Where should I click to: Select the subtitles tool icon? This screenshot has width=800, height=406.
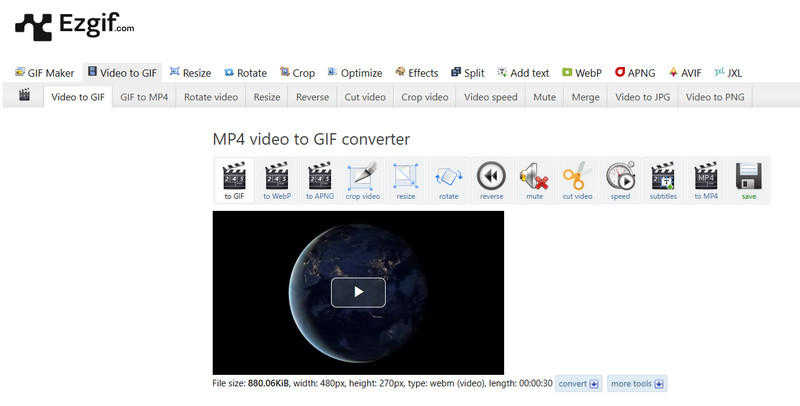663,181
